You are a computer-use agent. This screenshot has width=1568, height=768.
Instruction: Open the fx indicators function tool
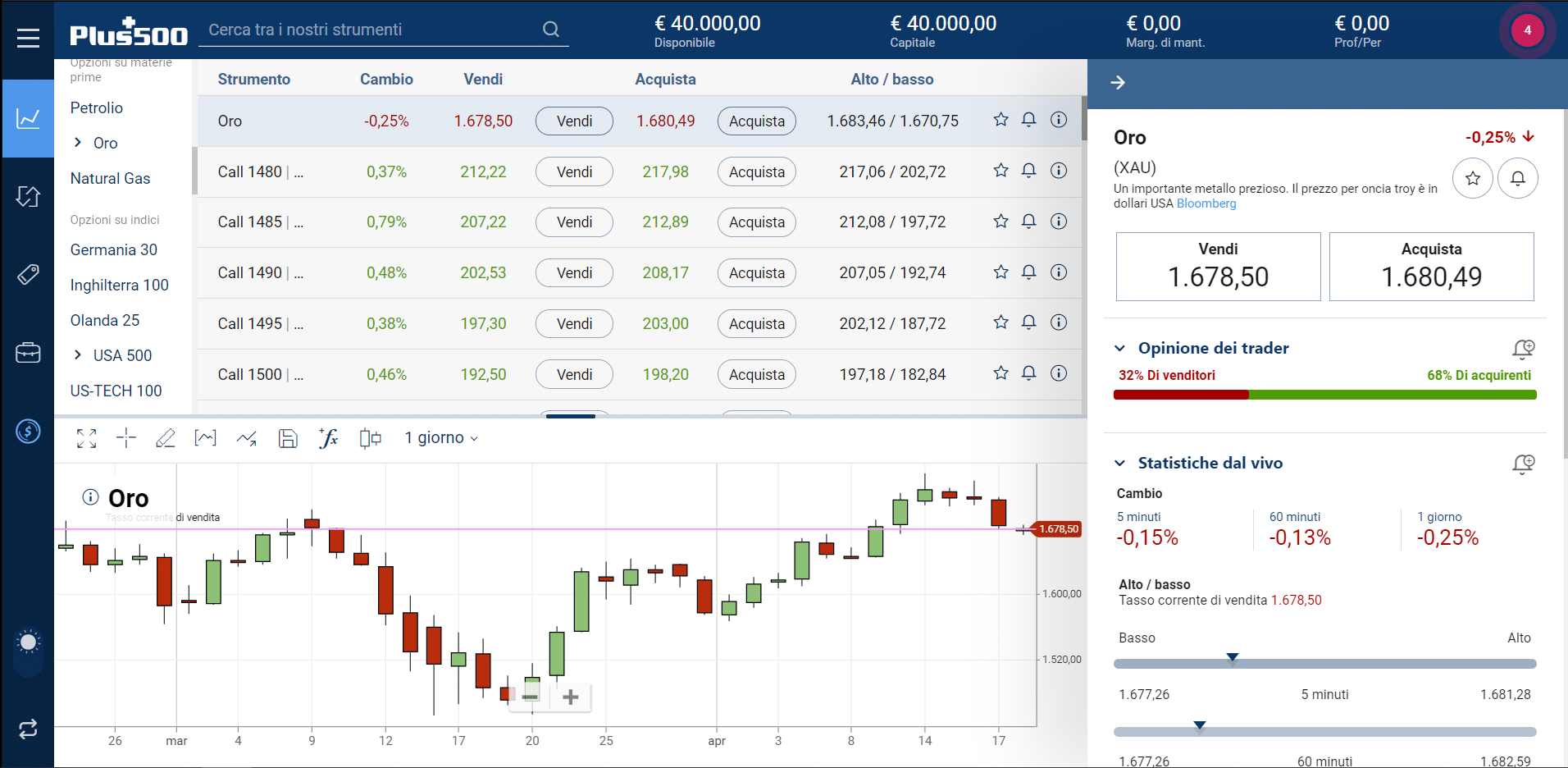click(328, 438)
